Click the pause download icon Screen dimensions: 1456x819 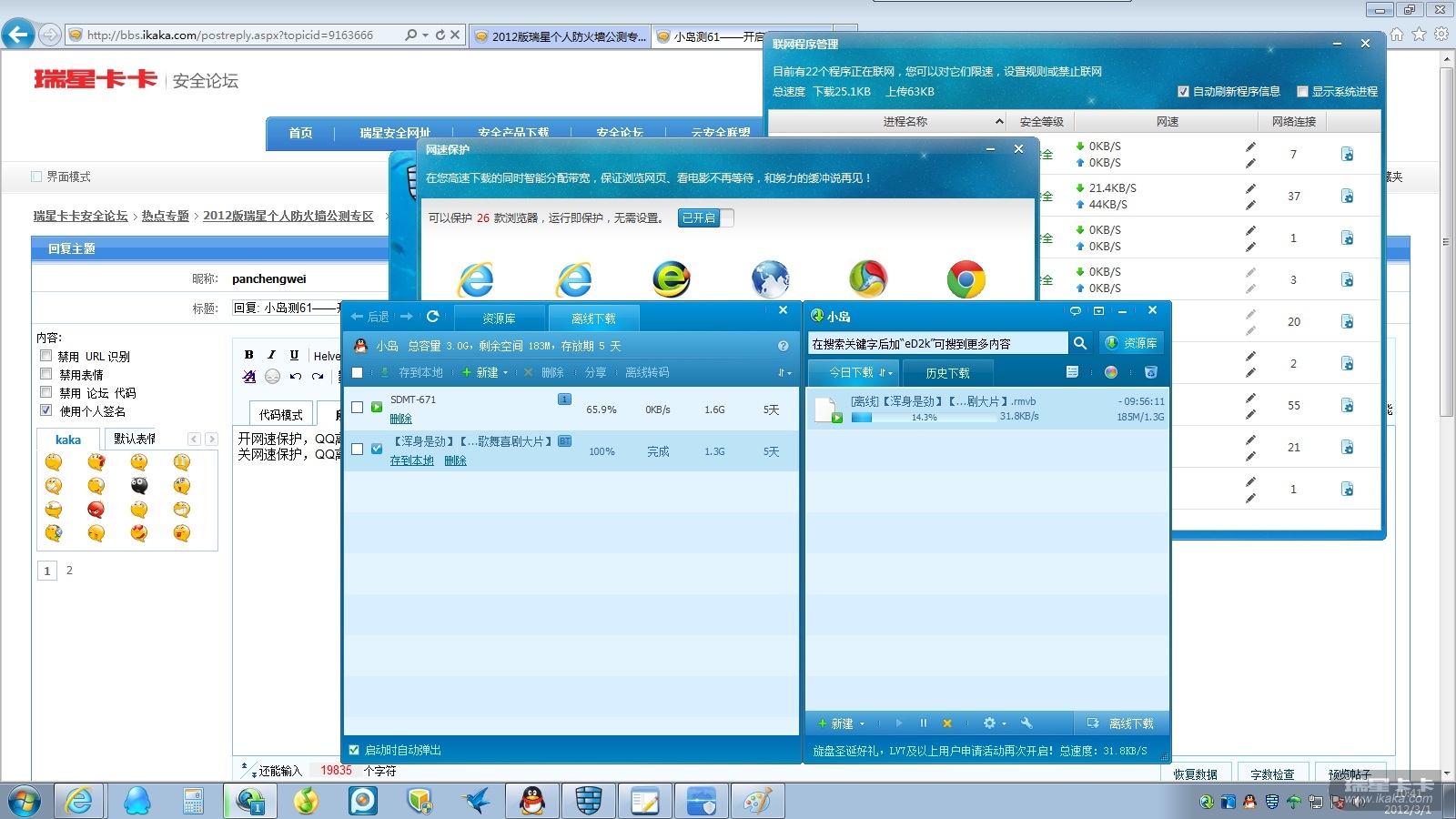pos(923,723)
